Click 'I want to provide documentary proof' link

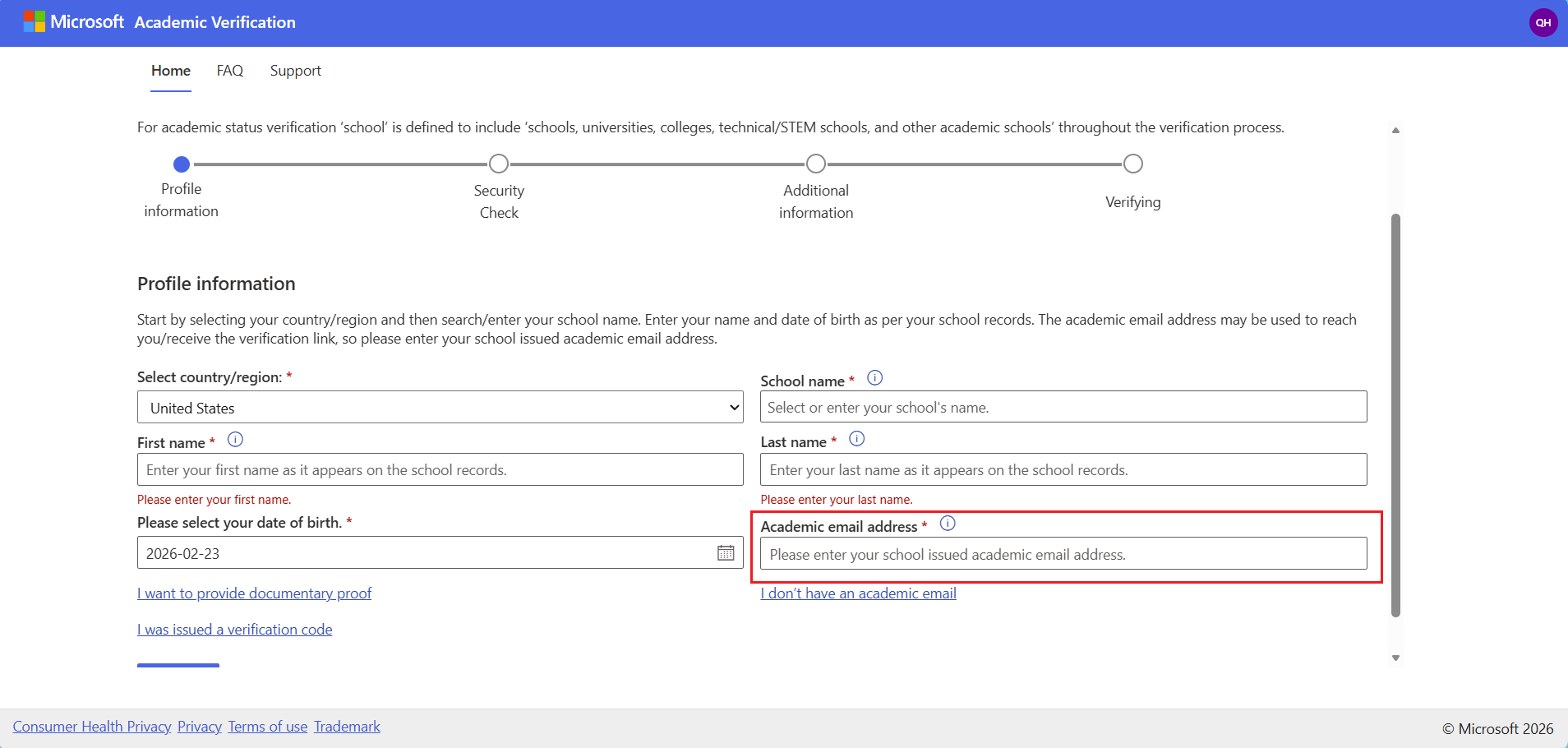pos(254,593)
